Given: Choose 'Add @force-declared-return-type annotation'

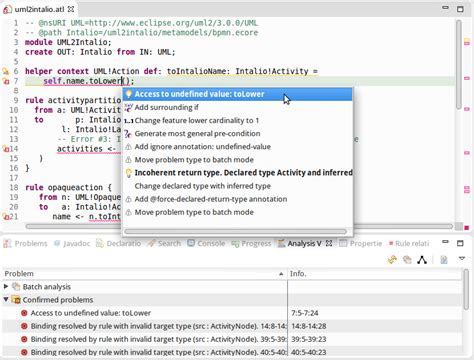Looking at the screenshot, I should 237,199.
